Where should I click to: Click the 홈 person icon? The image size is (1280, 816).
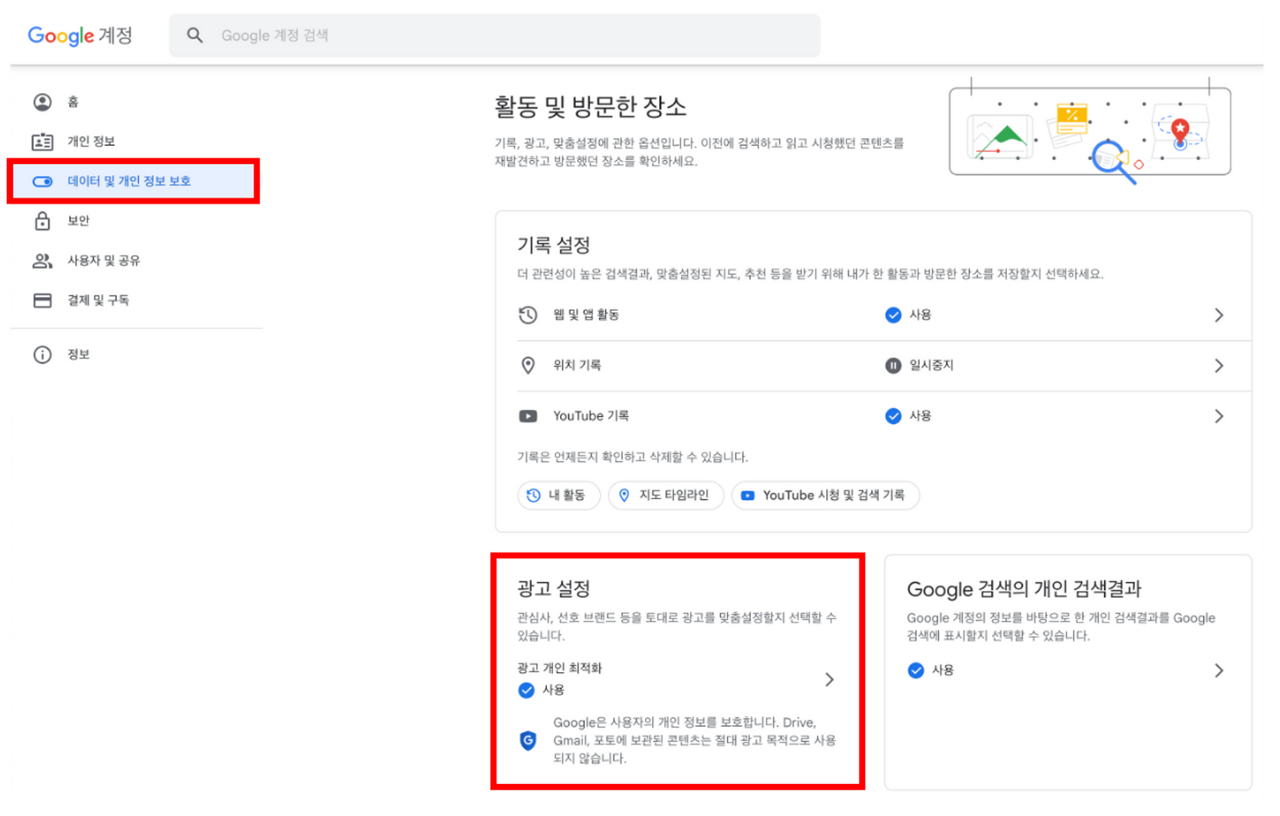(x=42, y=102)
